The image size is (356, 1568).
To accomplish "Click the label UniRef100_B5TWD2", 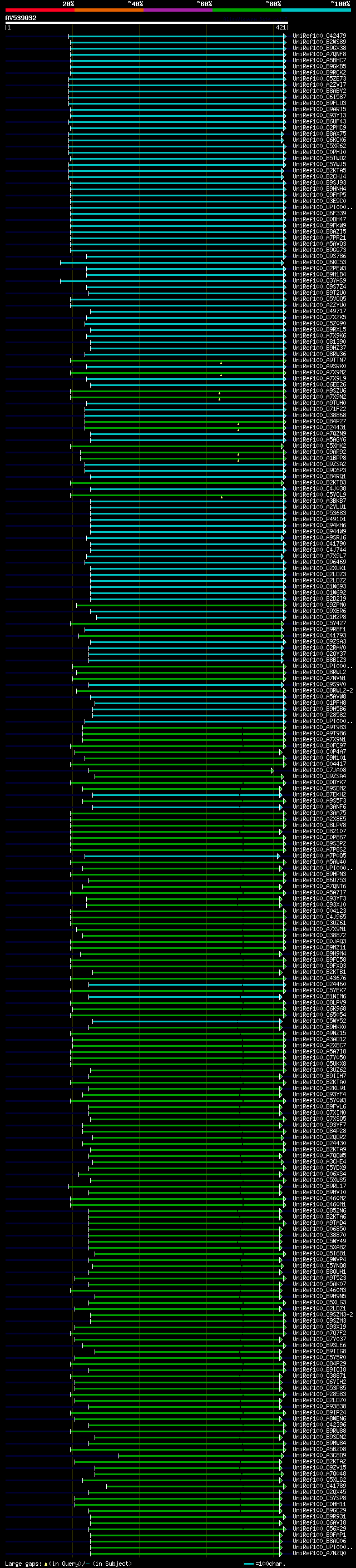I will [x=319, y=159].
